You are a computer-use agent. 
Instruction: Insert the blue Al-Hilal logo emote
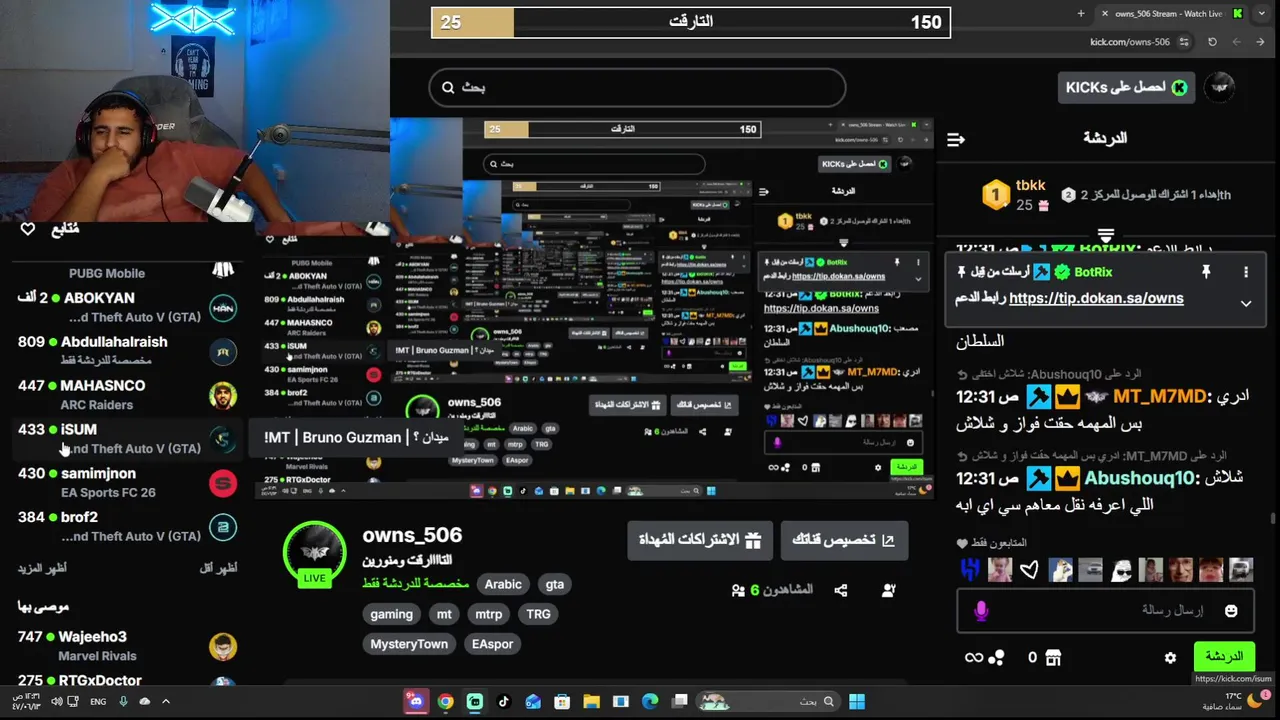[x=971, y=570]
